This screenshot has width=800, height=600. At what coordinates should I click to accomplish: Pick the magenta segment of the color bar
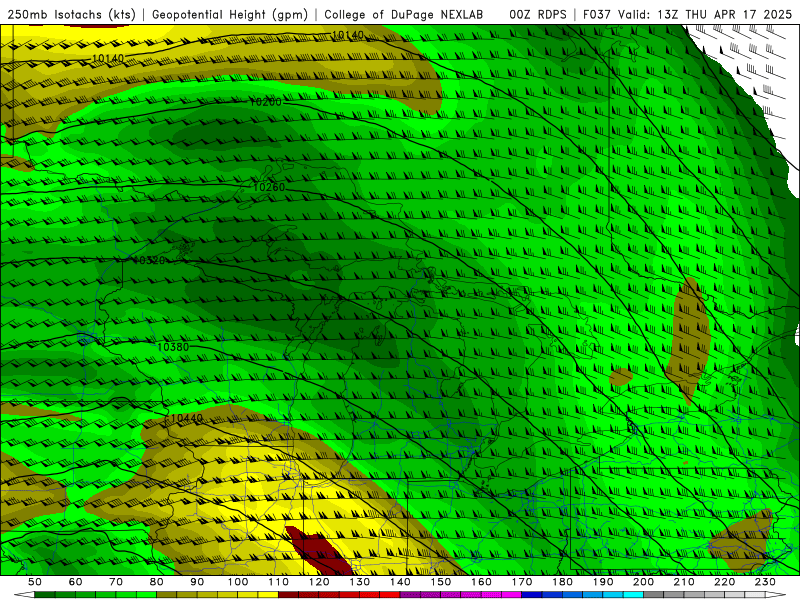click(511, 595)
